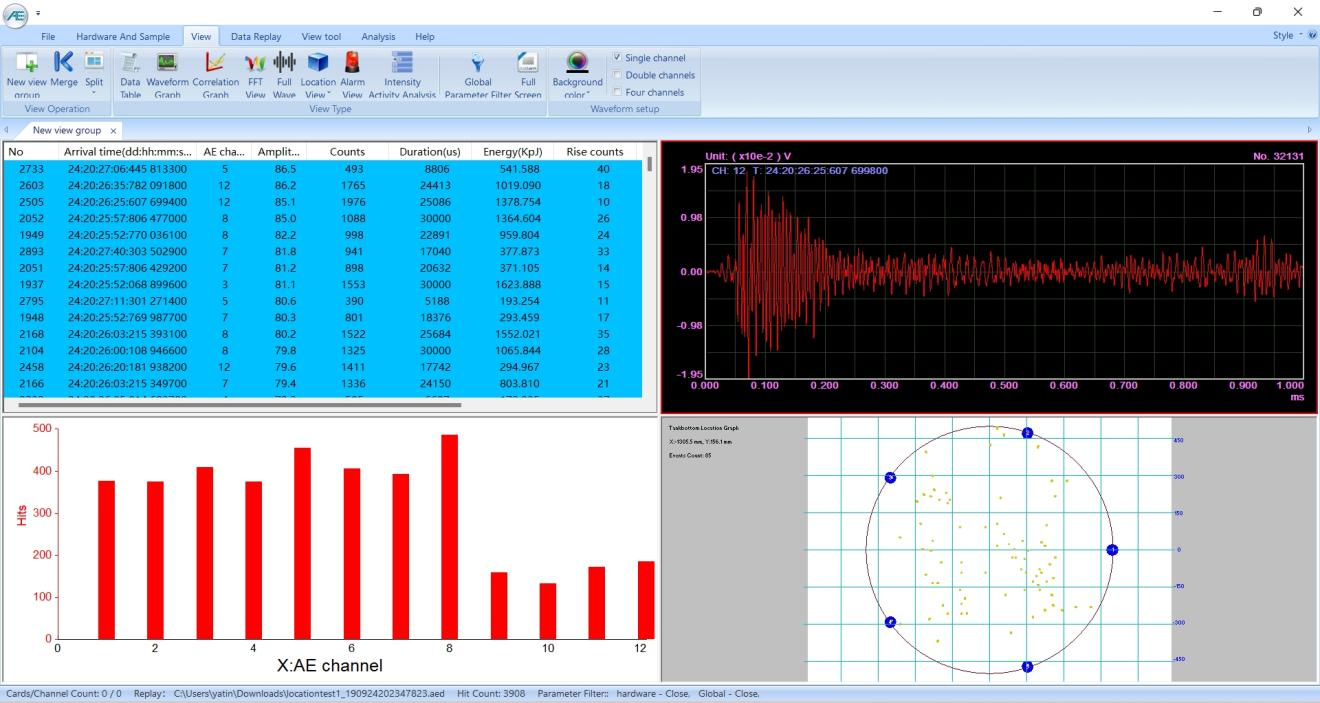
Task: Click the rightmost sensor marker on location graph
Action: pos(1112,549)
